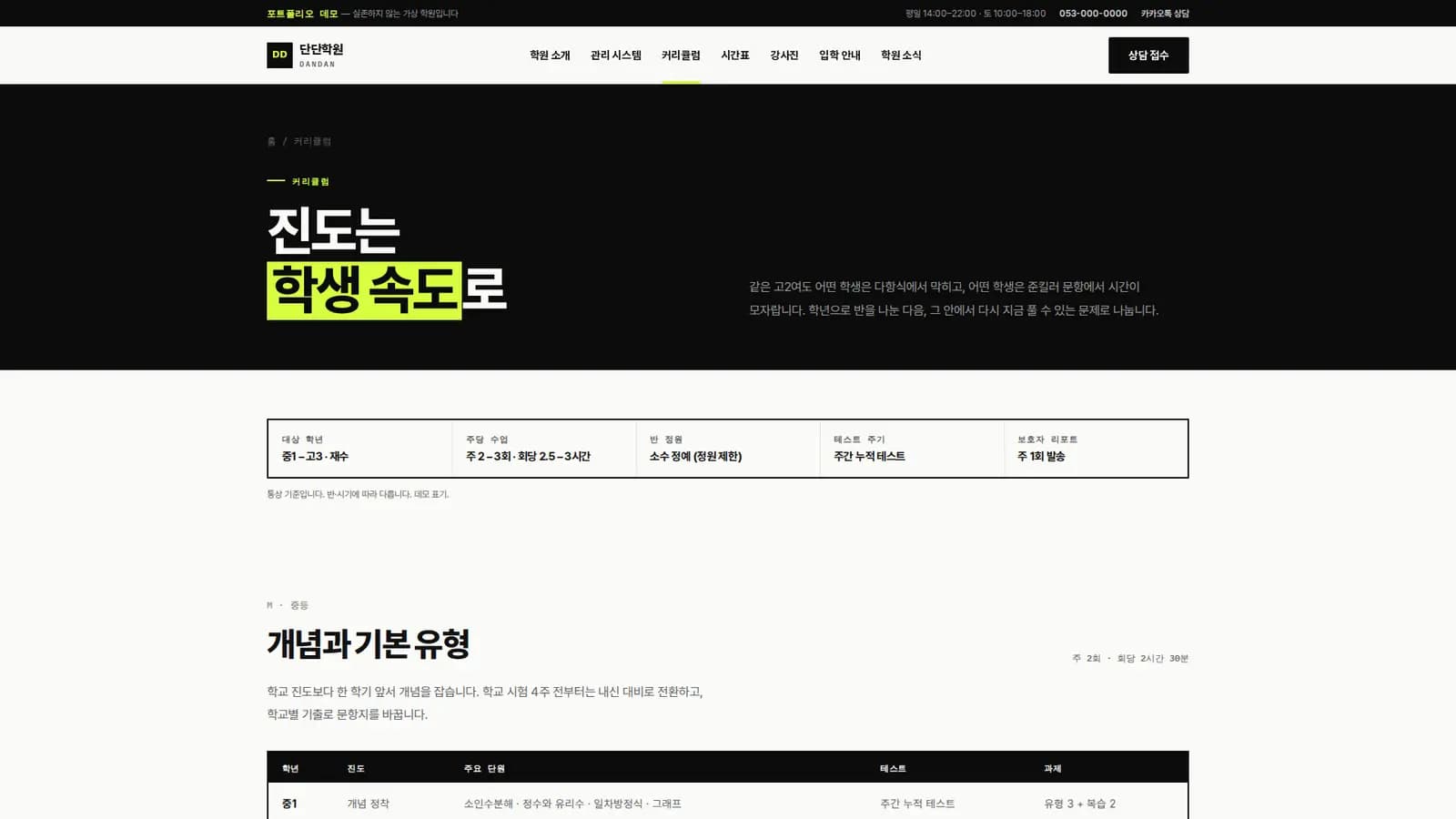
Task: Click the 단단학원 brand name
Action: tap(321, 49)
